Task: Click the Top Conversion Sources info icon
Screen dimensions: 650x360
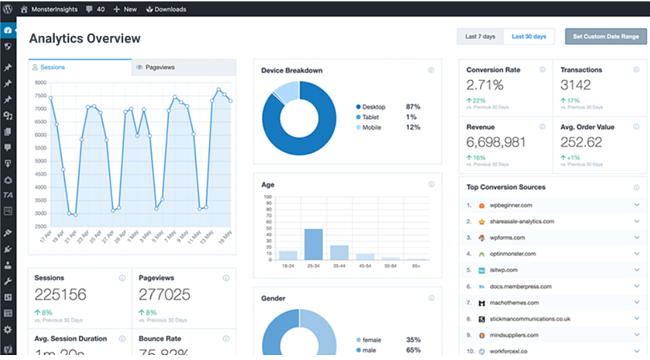Action: click(636, 187)
